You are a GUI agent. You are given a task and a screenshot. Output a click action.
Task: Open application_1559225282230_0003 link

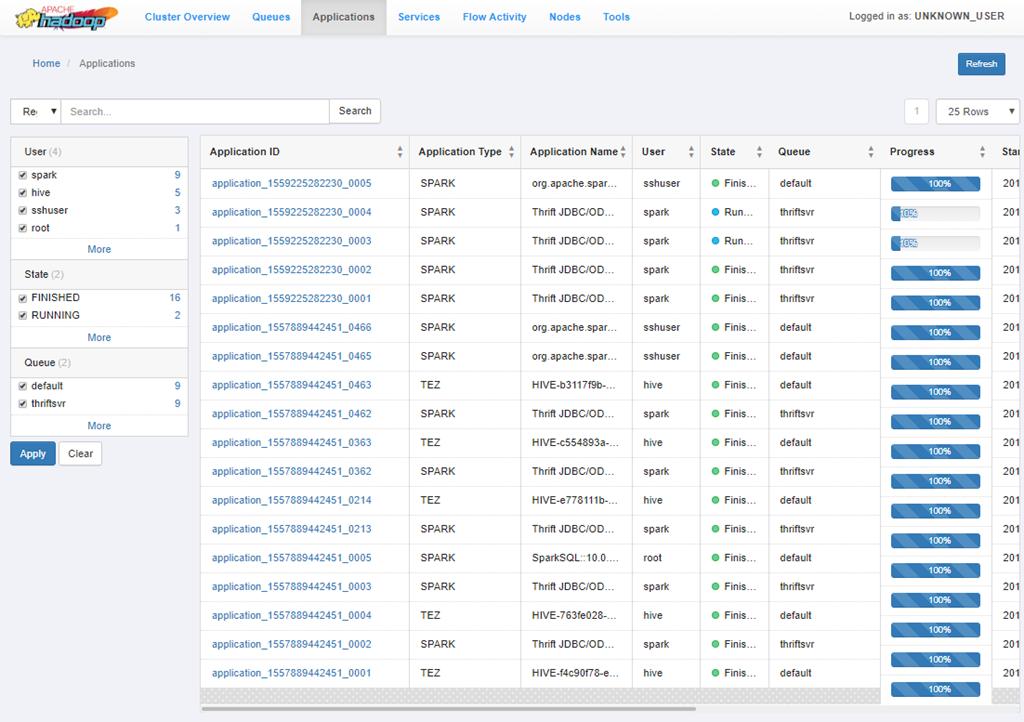(291, 241)
